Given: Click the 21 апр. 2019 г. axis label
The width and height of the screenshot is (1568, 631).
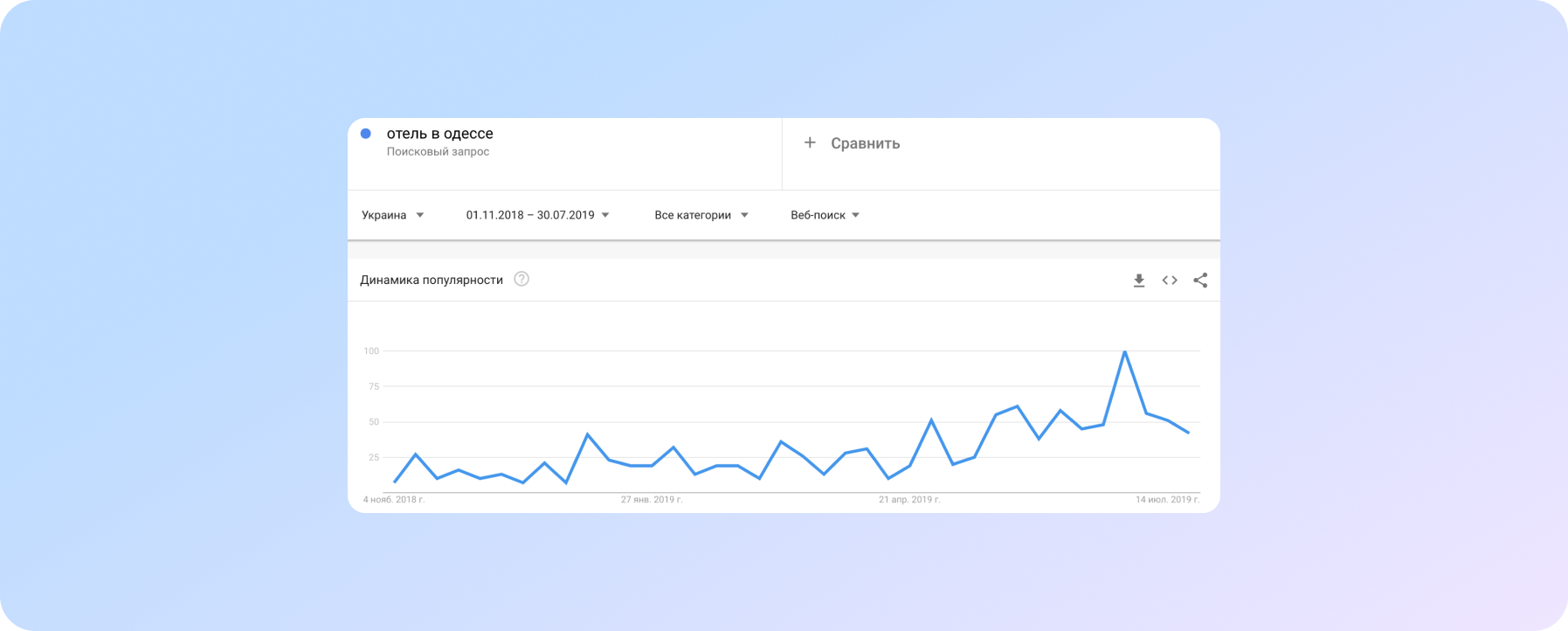Looking at the screenshot, I should click(x=909, y=500).
